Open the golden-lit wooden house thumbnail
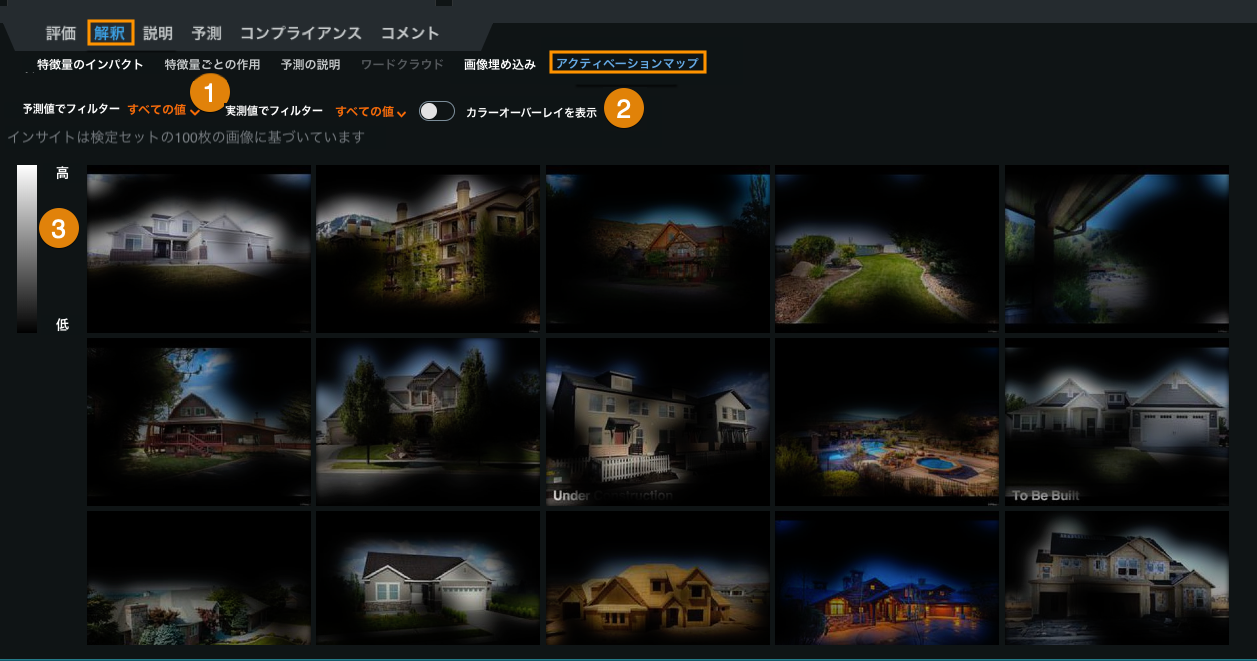 [658, 578]
